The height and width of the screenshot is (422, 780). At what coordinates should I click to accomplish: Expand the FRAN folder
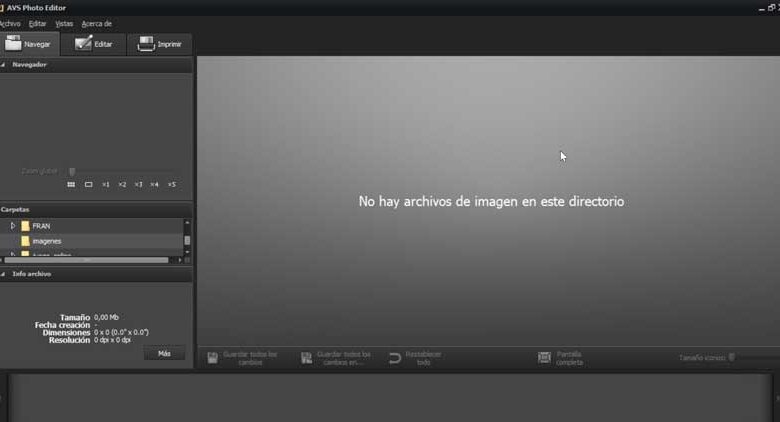tap(13, 226)
